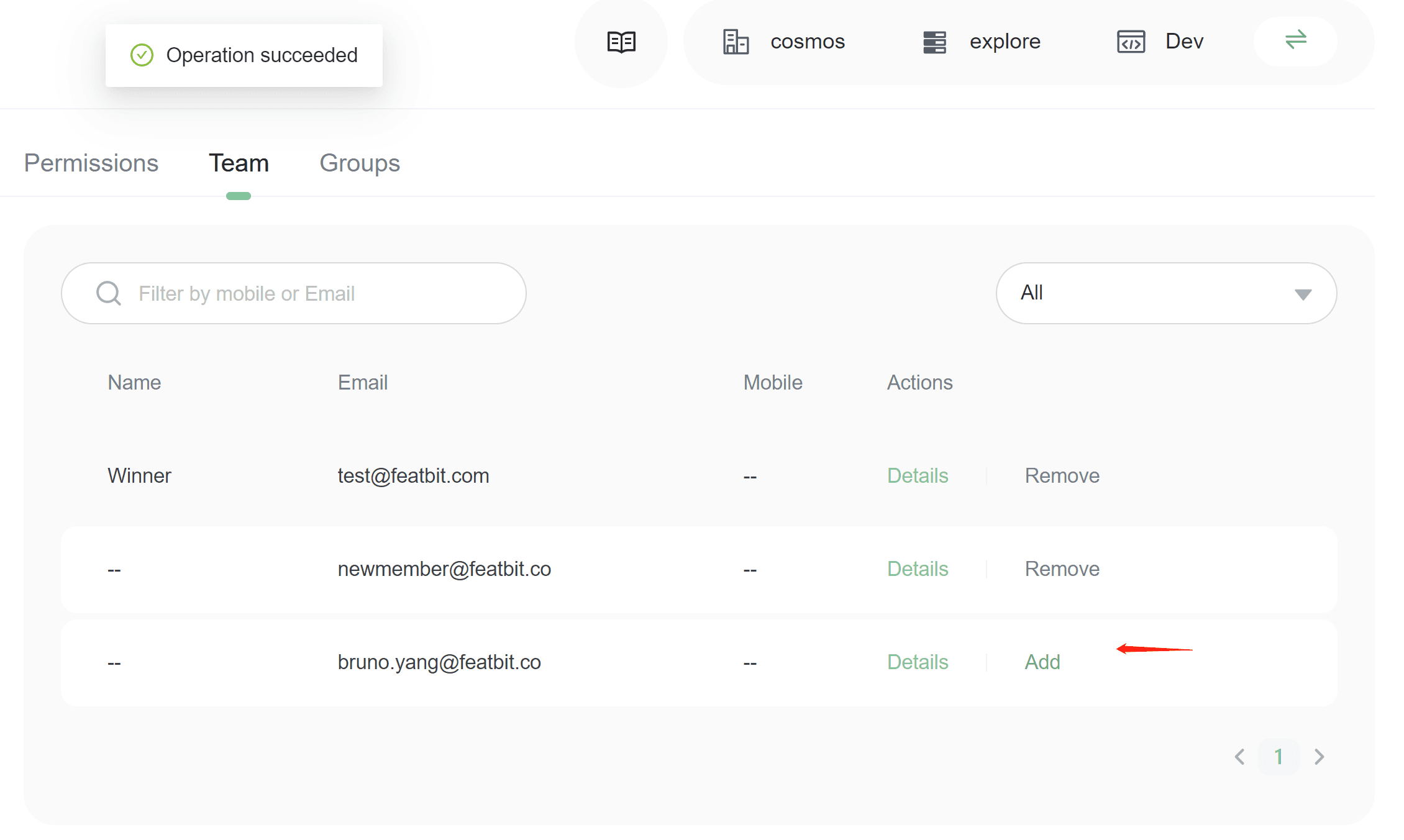The image size is (1404, 840).
Task: Select page 1 in pagination
Action: [1279, 757]
